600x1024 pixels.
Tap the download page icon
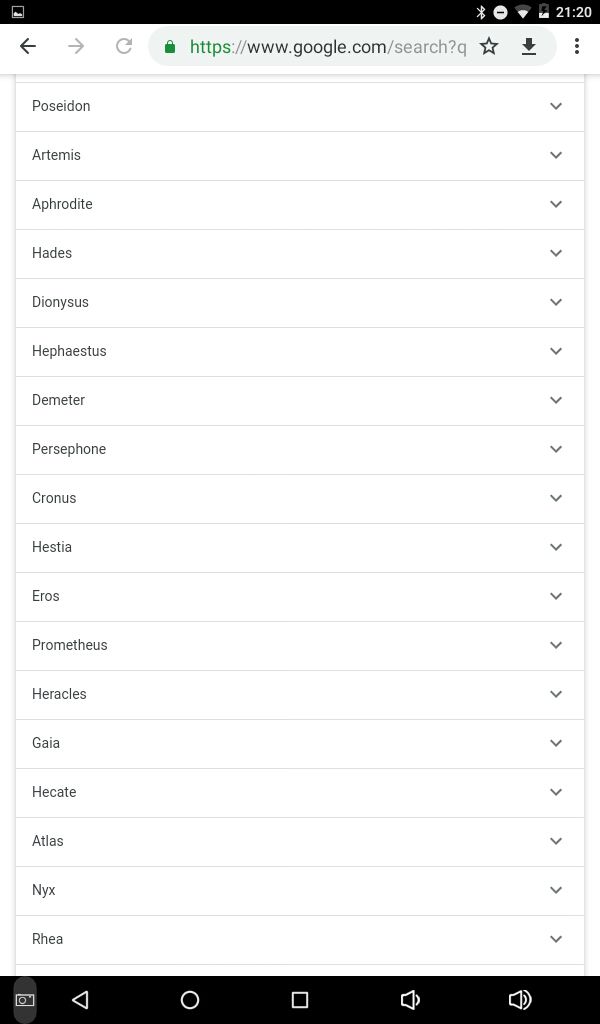[529, 46]
